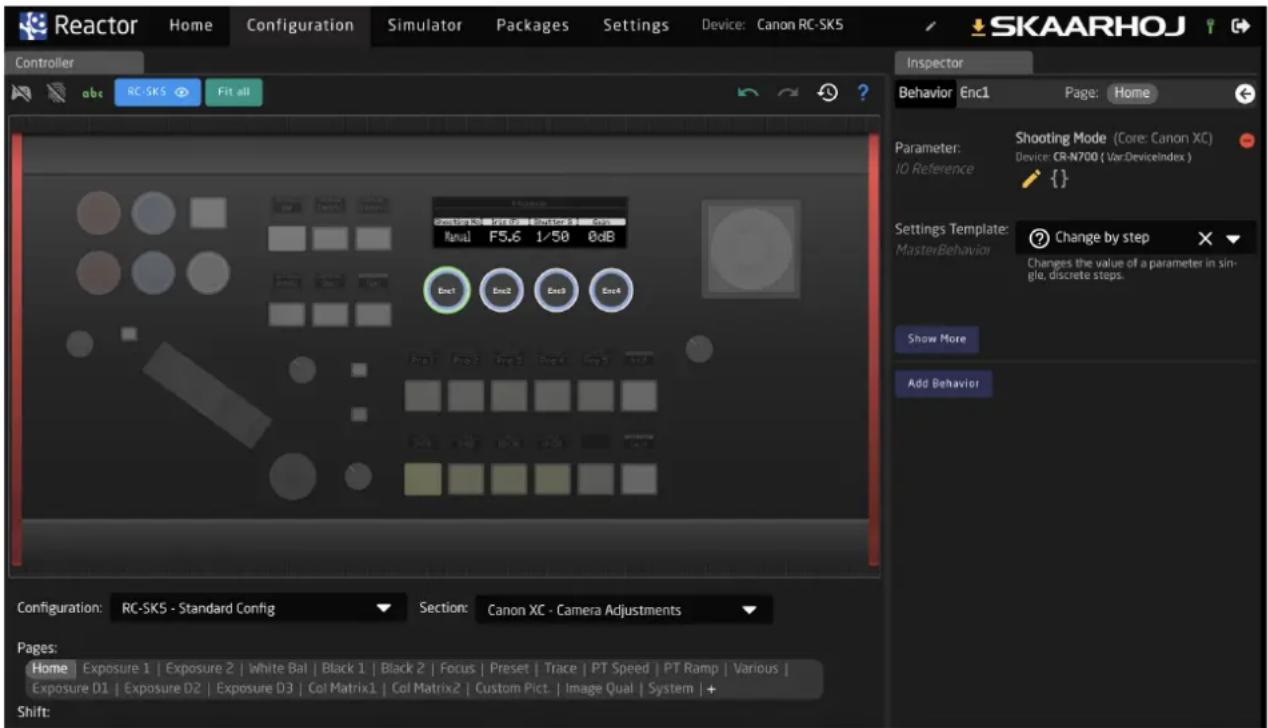This screenshot has width=1268, height=728.
Task: Select the Configuration tab
Action: point(300,25)
